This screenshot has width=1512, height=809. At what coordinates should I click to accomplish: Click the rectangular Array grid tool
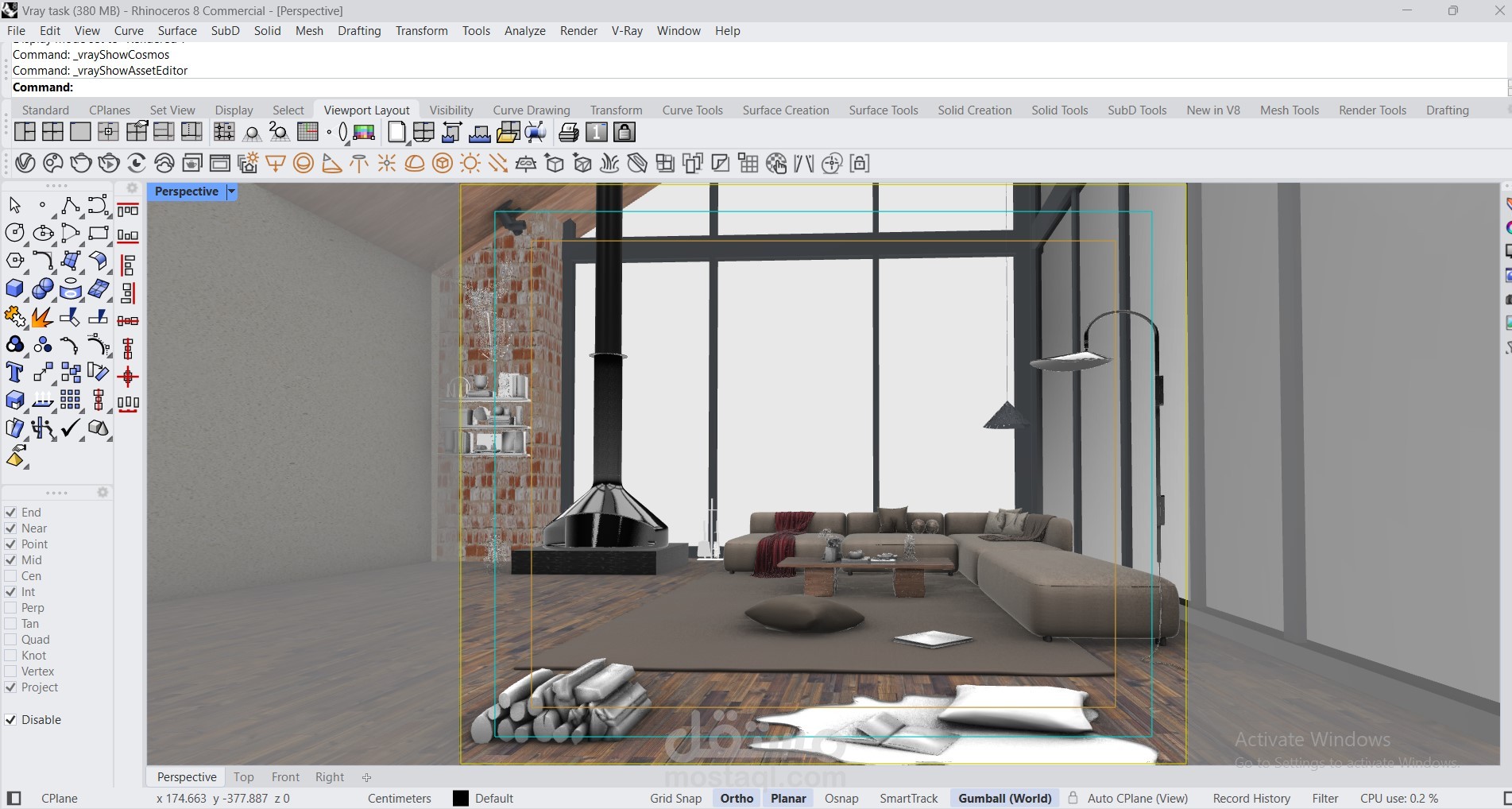pos(70,401)
